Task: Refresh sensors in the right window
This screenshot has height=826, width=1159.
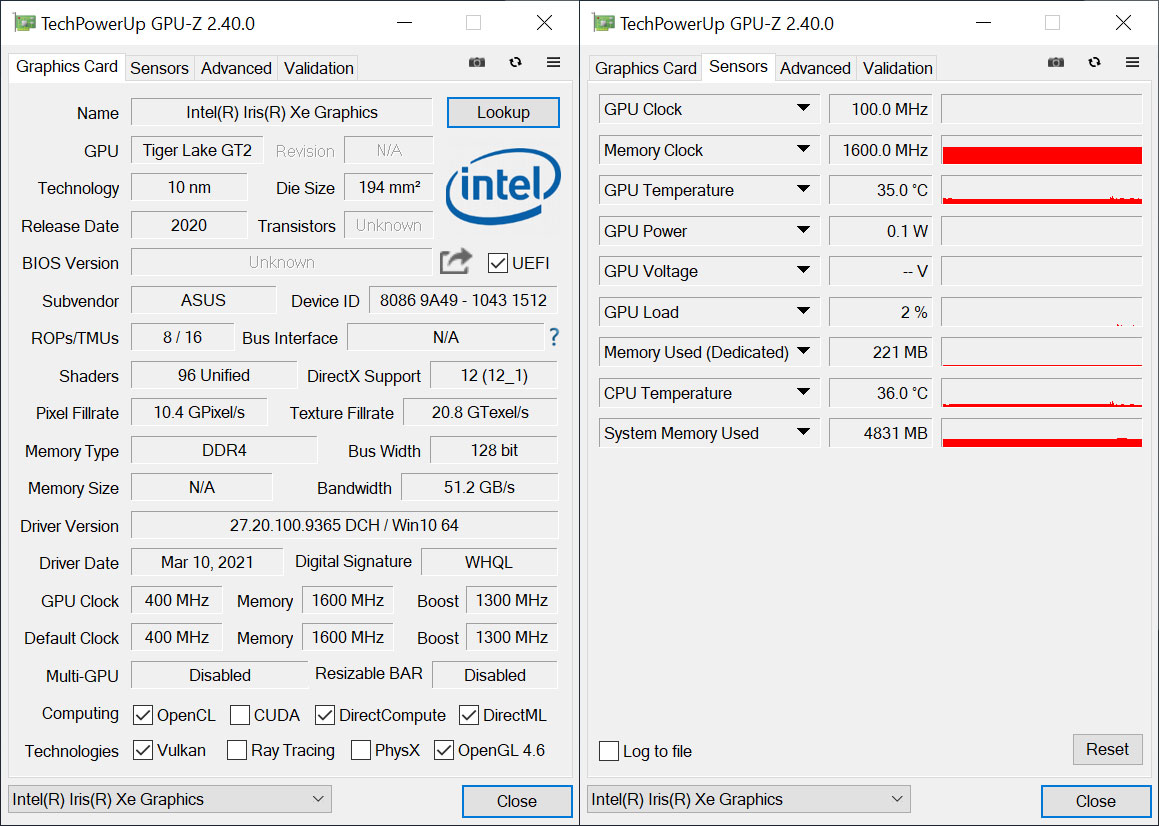Action: [x=1094, y=63]
